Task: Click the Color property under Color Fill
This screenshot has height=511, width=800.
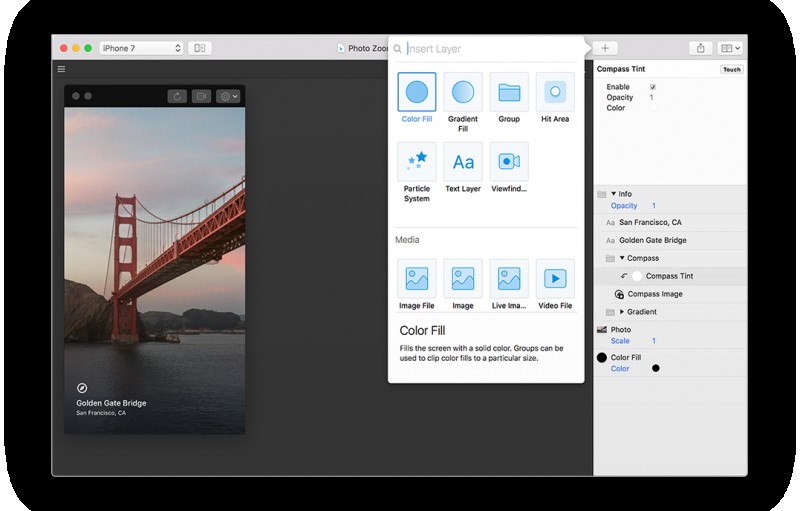Action: 620,368
